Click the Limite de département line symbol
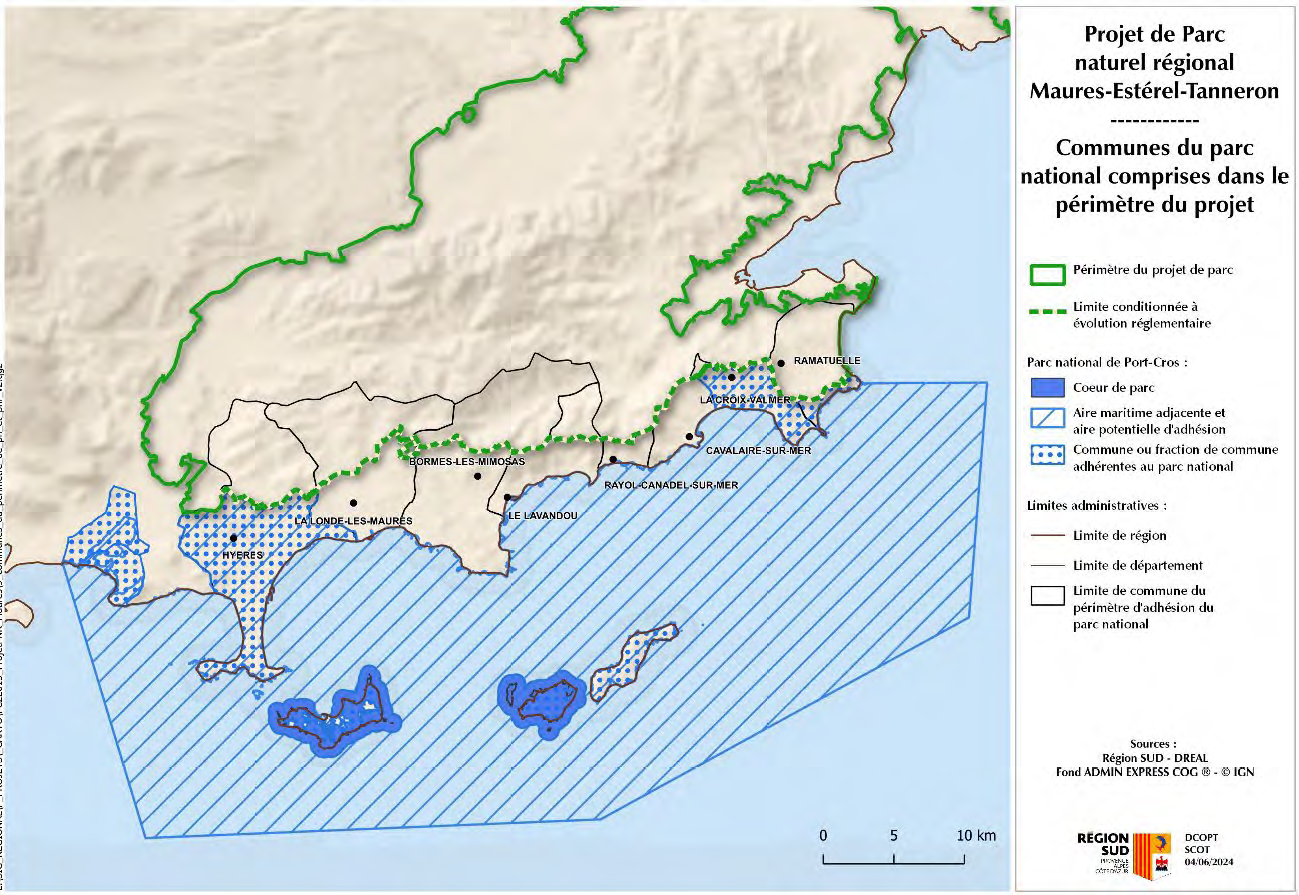This screenshot has height=895, width=1299. pos(1046,566)
